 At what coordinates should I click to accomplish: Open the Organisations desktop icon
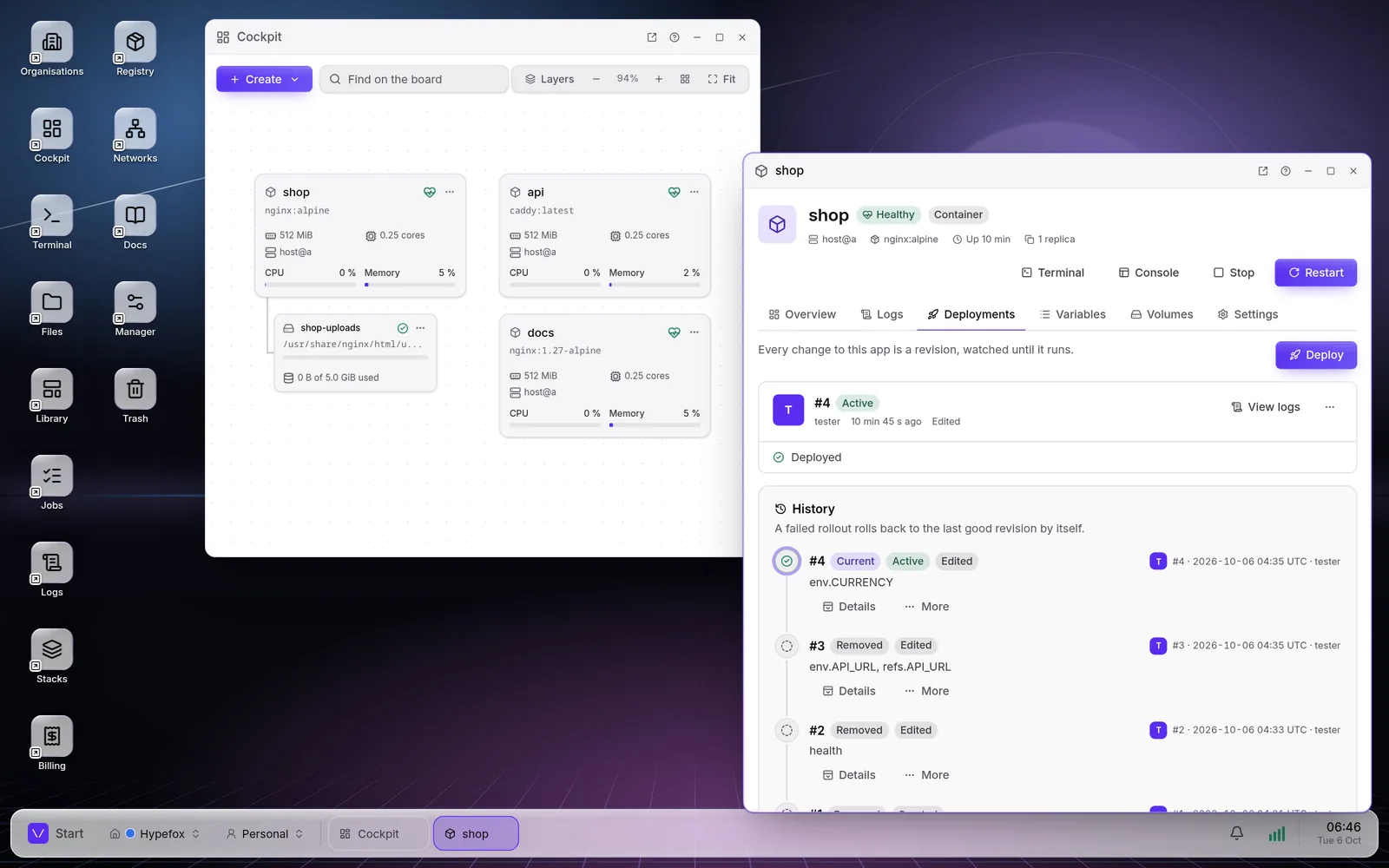point(52,49)
